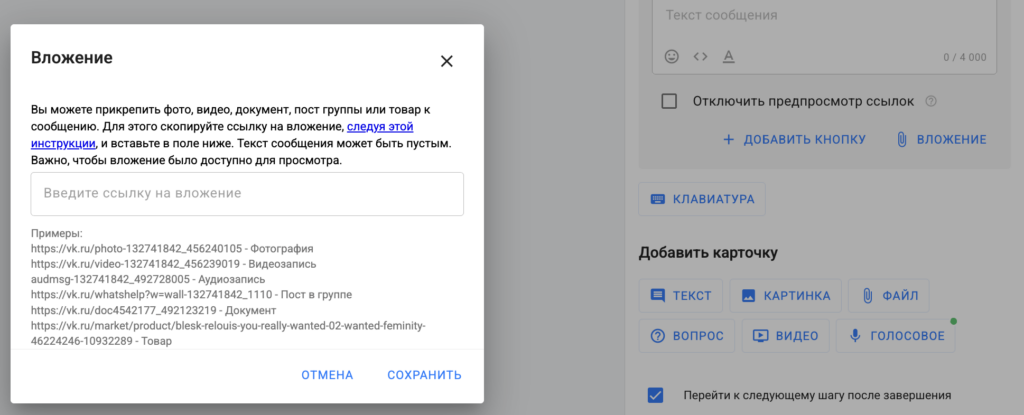Close the Вложение dialog with X
This screenshot has height=415, width=1024.
click(447, 61)
